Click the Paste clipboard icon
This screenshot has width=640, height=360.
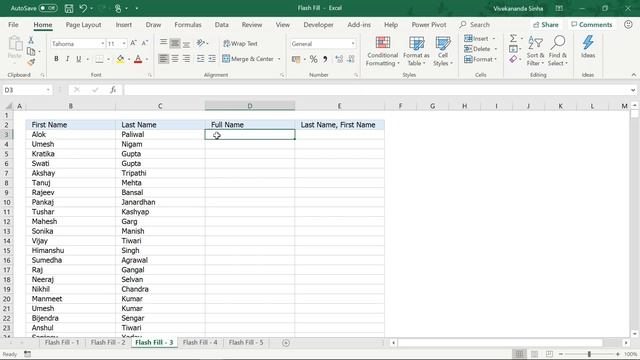tap(15, 44)
